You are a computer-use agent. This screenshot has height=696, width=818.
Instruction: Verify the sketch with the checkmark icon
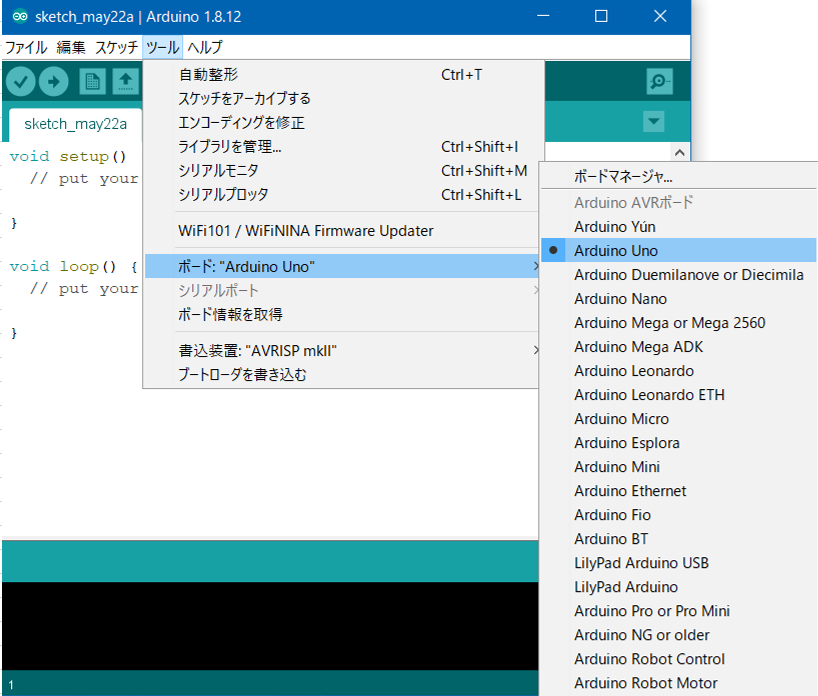(x=20, y=81)
